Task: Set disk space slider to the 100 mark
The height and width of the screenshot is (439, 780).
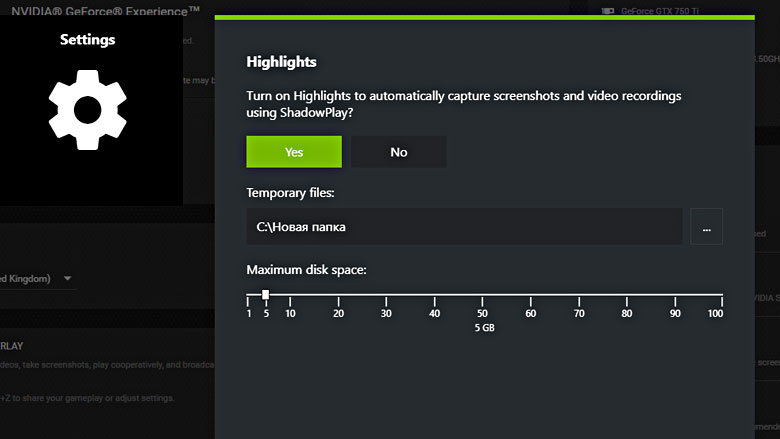Action: [722, 295]
